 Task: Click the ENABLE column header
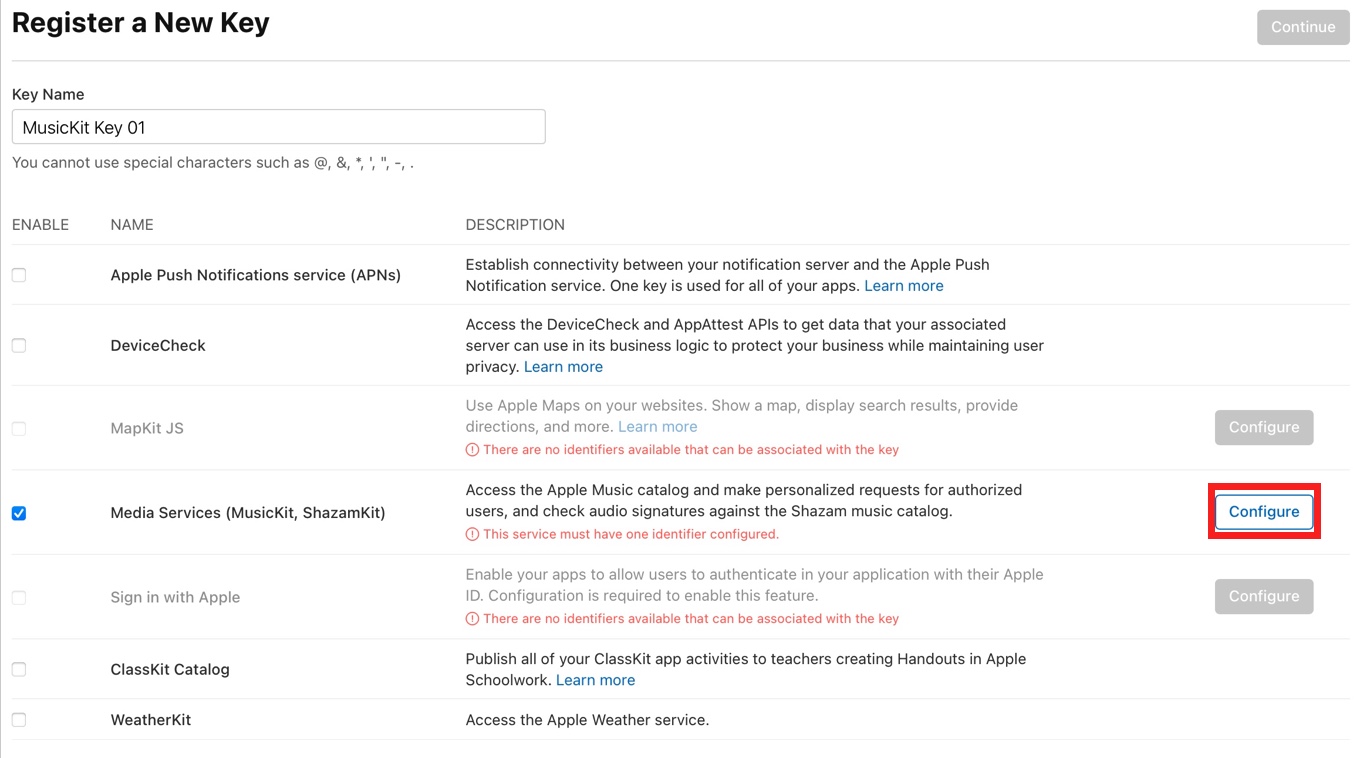pyautogui.click(x=40, y=225)
